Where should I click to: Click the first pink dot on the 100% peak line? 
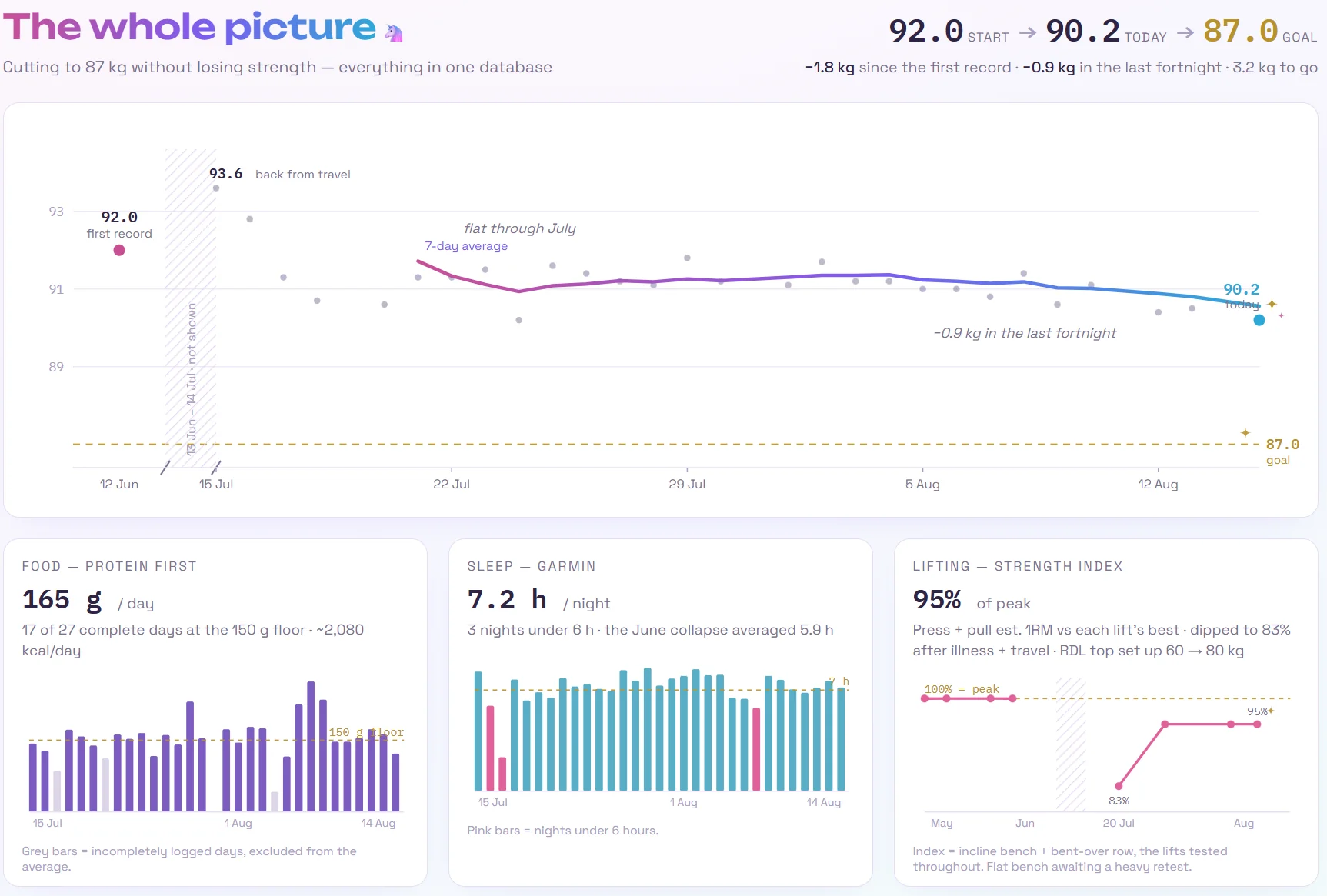(x=925, y=698)
